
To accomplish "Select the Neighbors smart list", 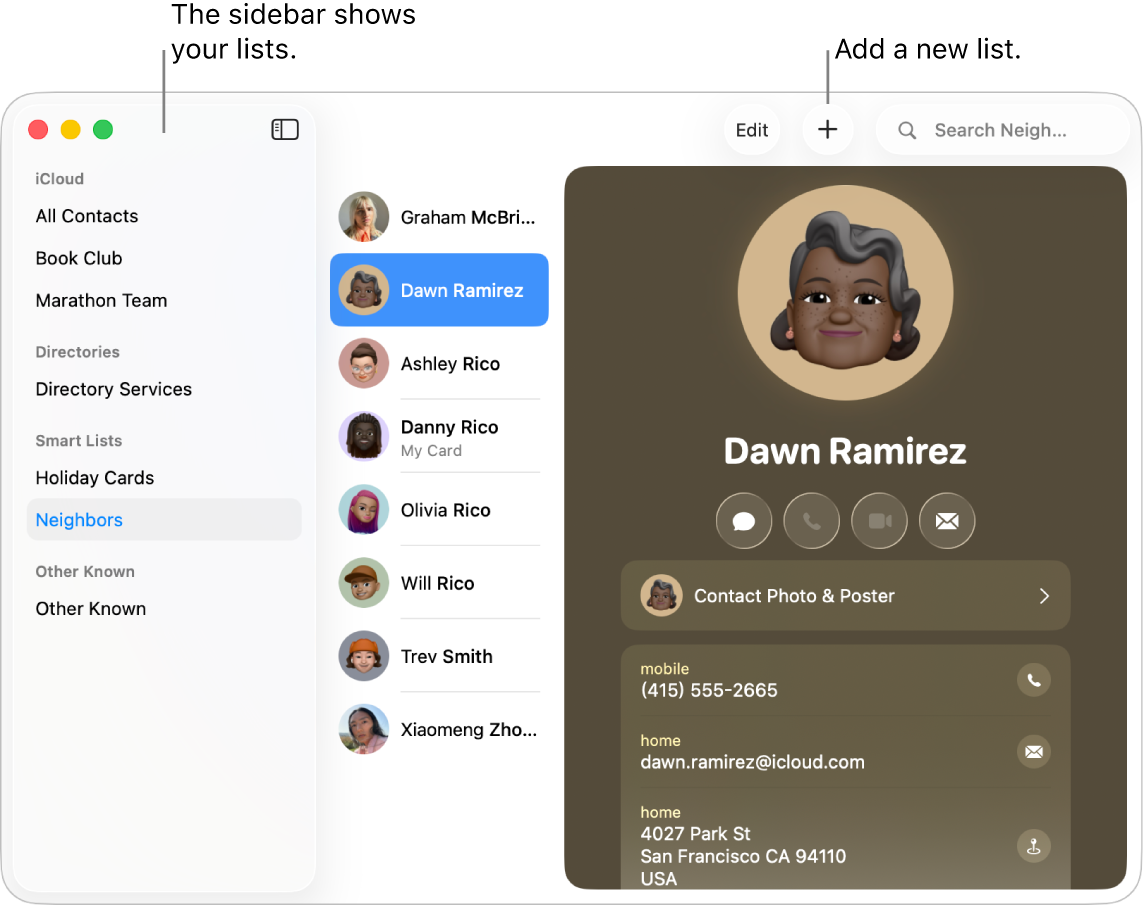I will [79, 519].
